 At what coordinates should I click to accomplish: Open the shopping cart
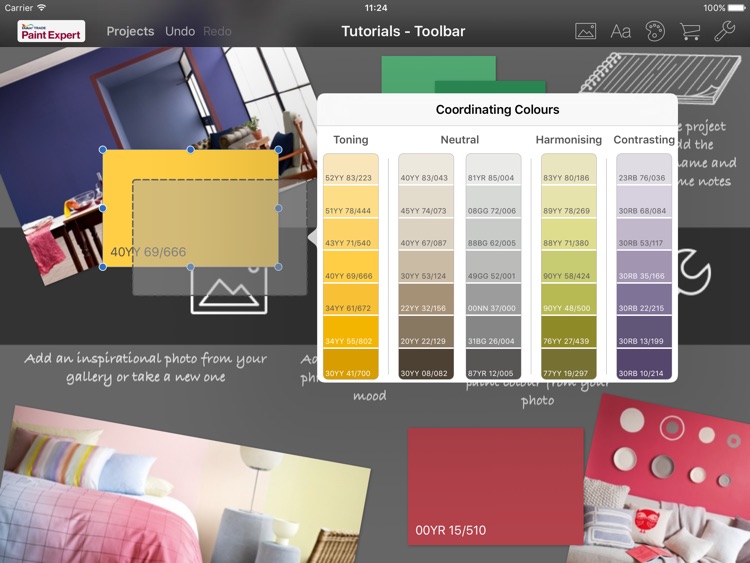click(690, 32)
